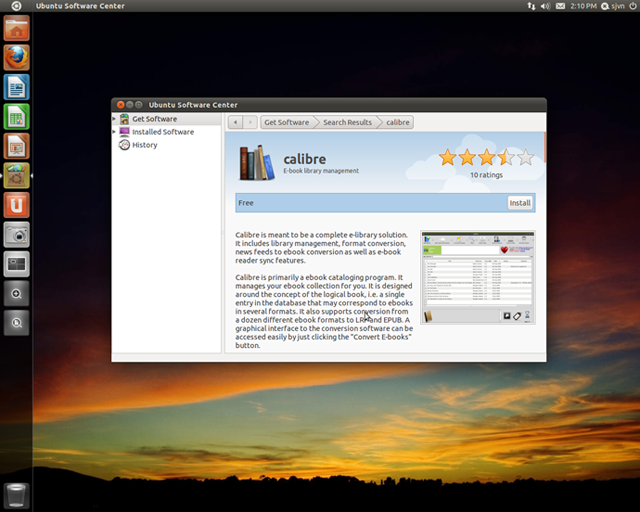Select History in the sidebar
Viewport: 640px width, 512px height.
[167, 145]
